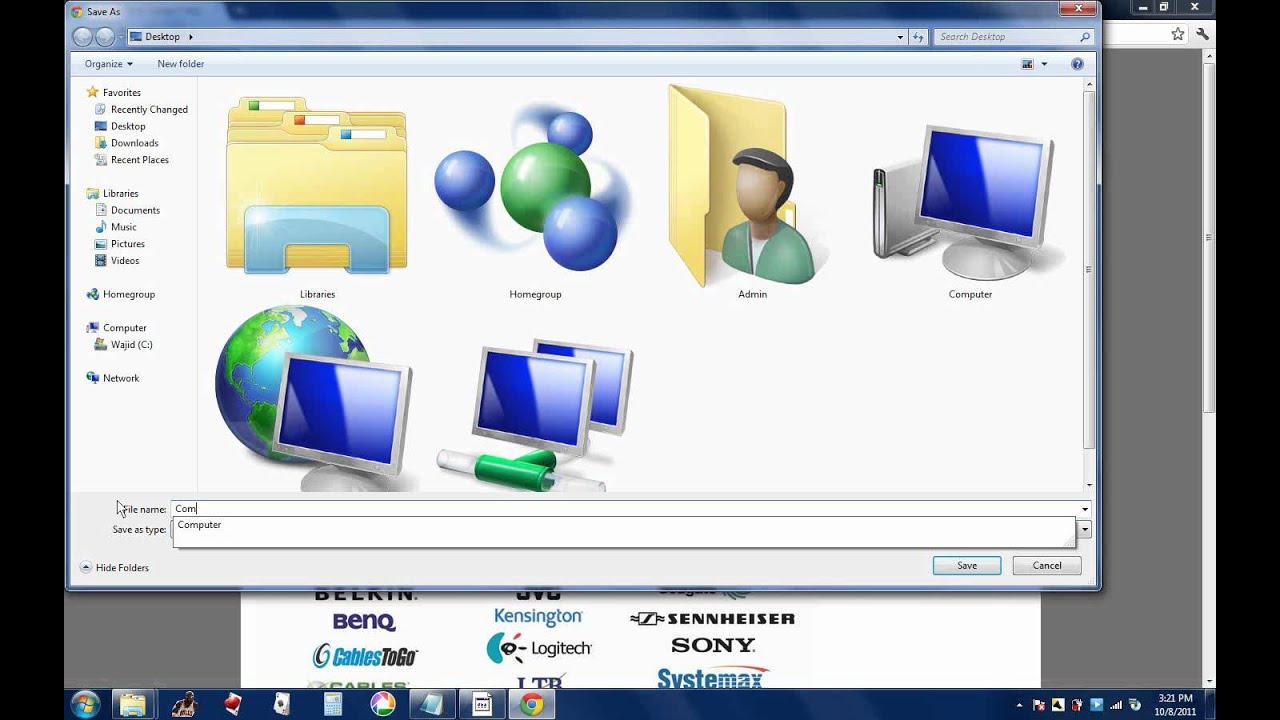Open the recent pages dropdown beside Forward

point(122,37)
